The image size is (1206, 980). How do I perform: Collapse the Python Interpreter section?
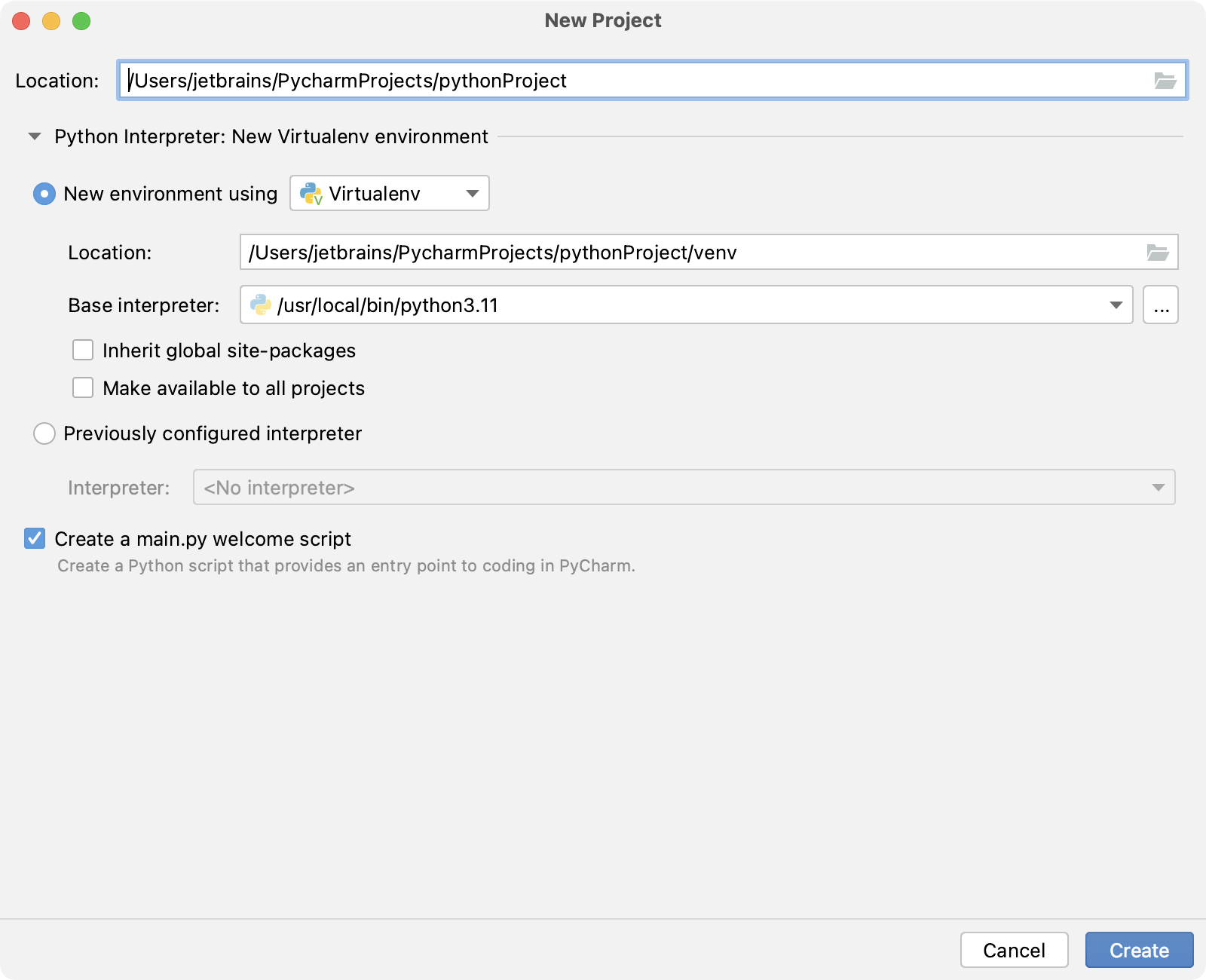click(33, 136)
